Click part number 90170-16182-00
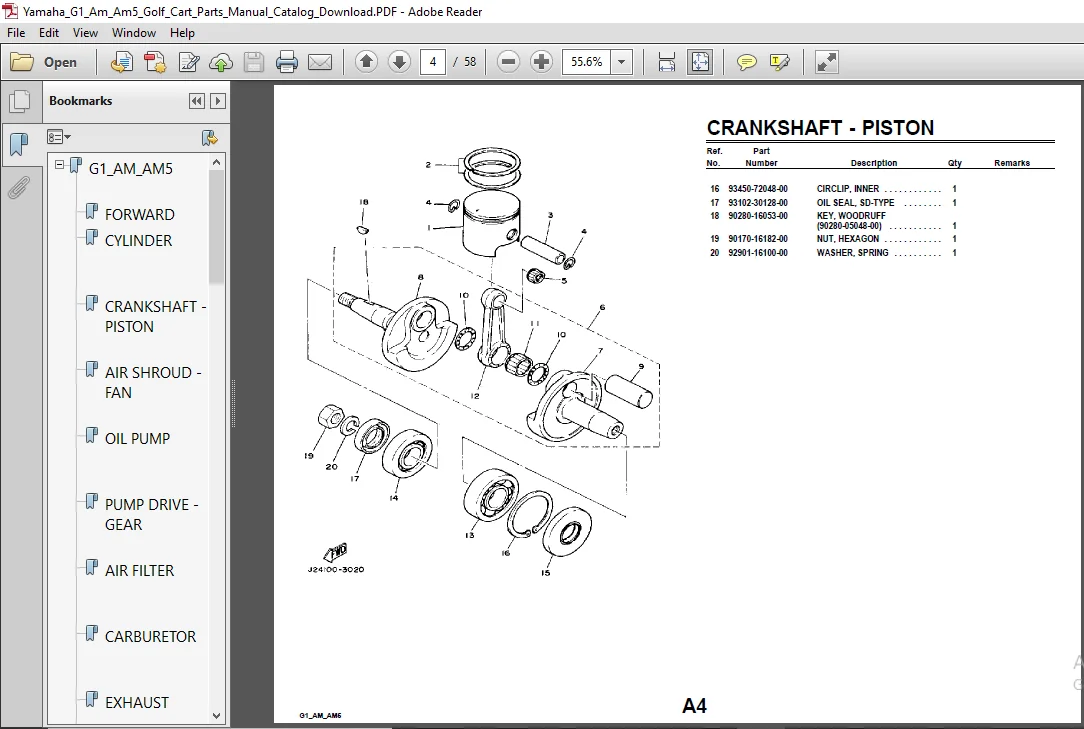This screenshot has width=1084, height=729. tap(758, 239)
